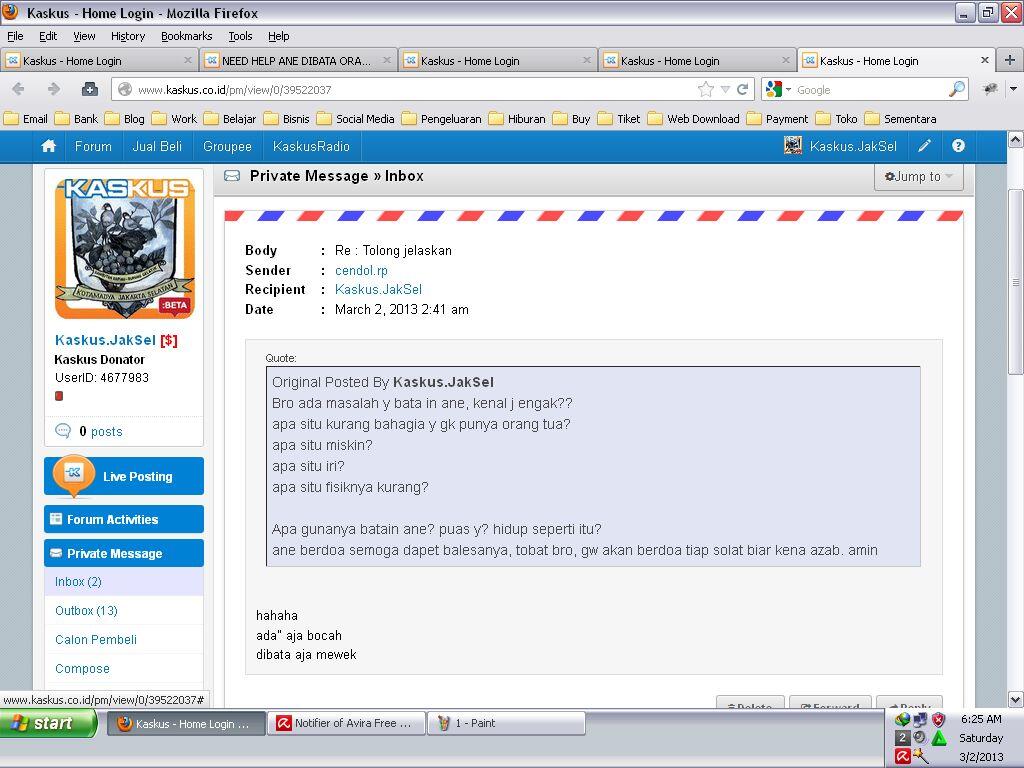Click the green triangle tray icon
Screen dimensions: 1024x768
tap(939, 738)
